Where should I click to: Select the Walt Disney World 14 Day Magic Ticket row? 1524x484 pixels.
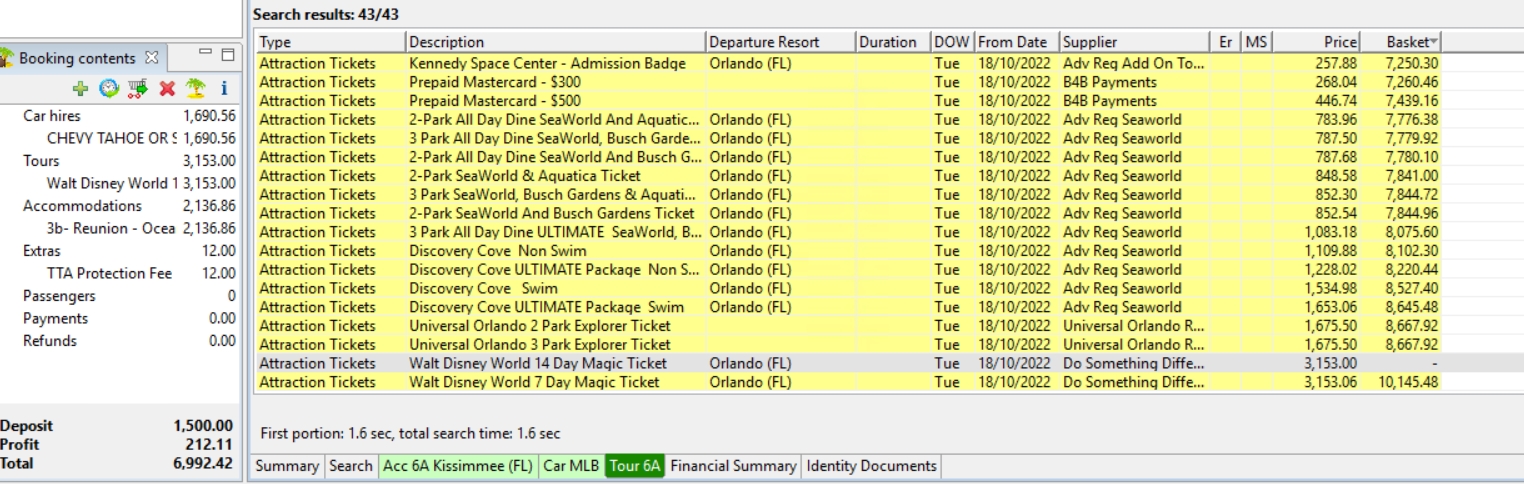[537, 363]
